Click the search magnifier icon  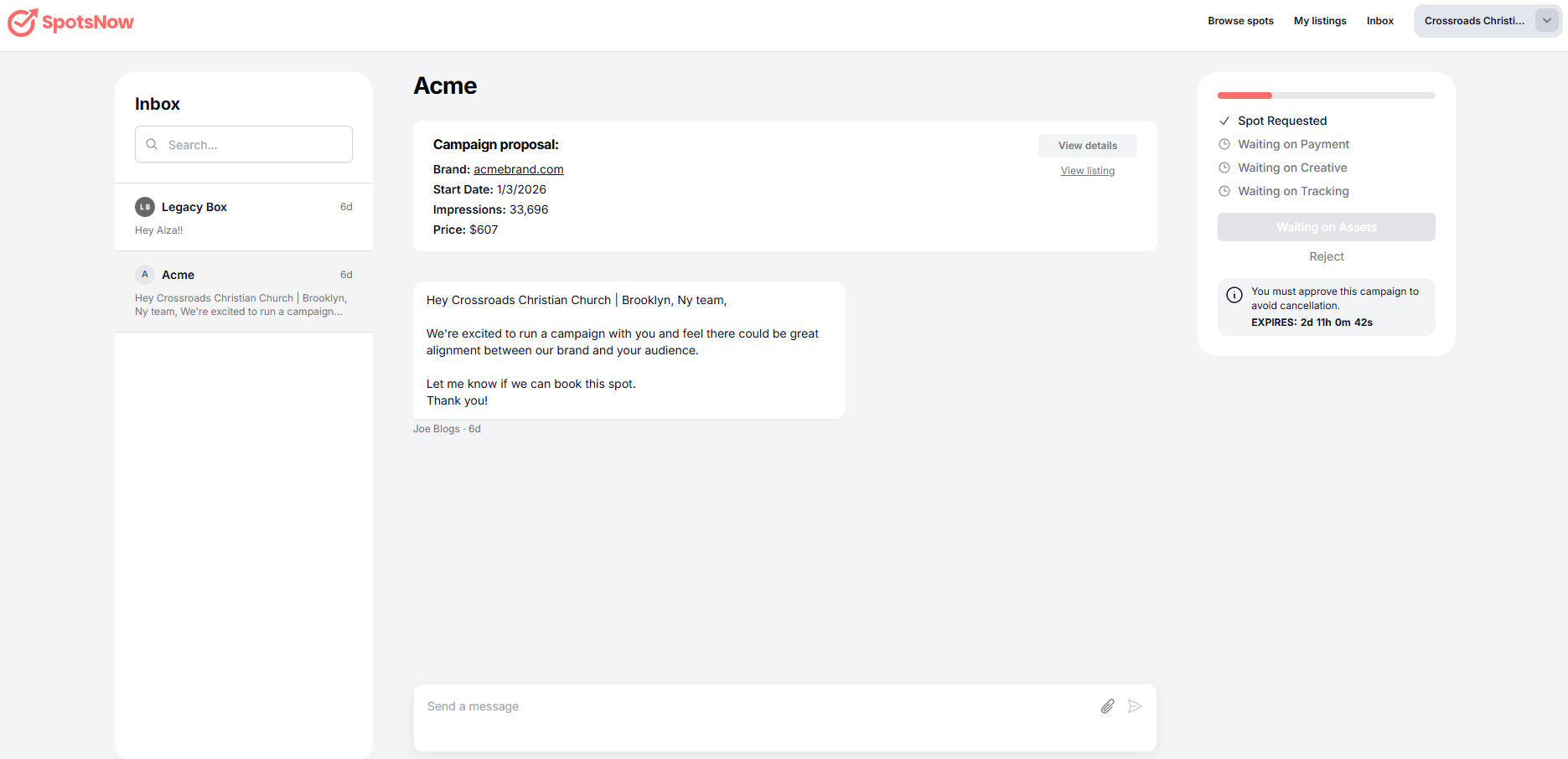click(x=152, y=144)
